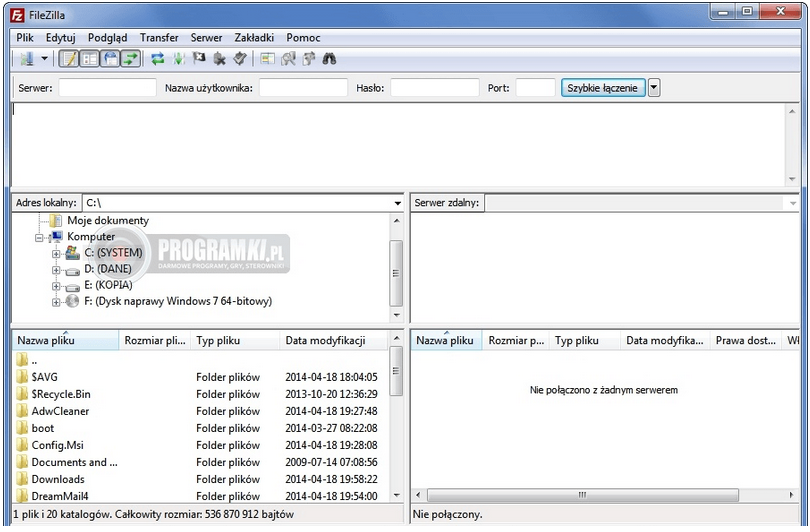Viewport: 810px width, 532px height.
Task: Select D: (DANE) drive in tree
Action: click(x=108, y=269)
